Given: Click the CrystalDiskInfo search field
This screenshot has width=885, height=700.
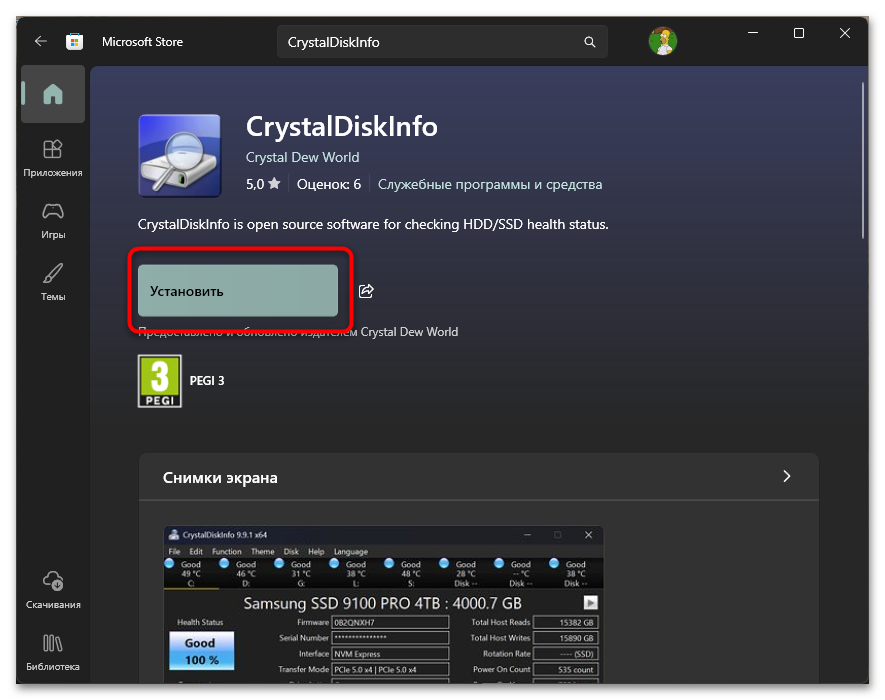Looking at the screenshot, I should [x=442, y=42].
